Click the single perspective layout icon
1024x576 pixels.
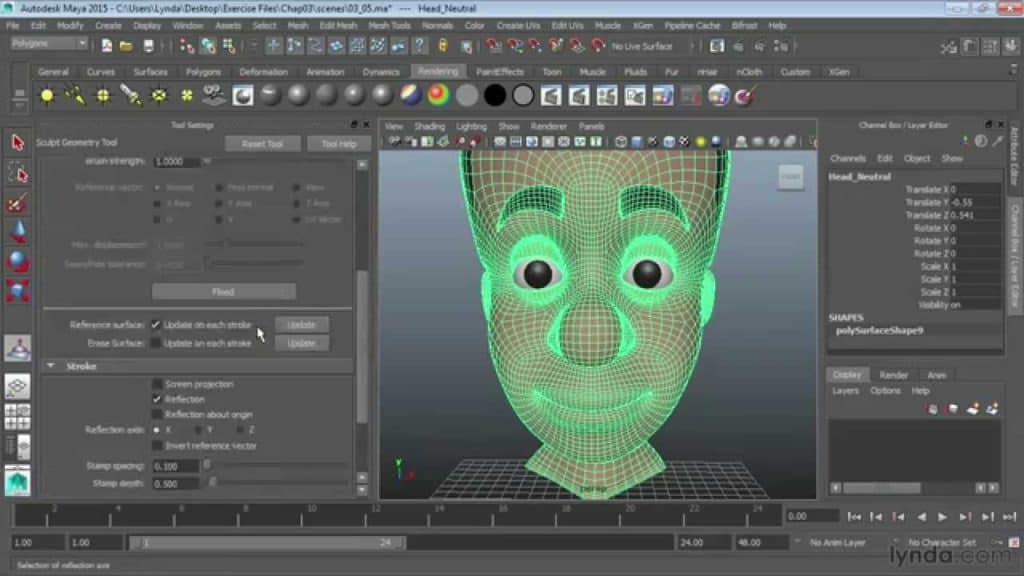(x=18, y=387)
